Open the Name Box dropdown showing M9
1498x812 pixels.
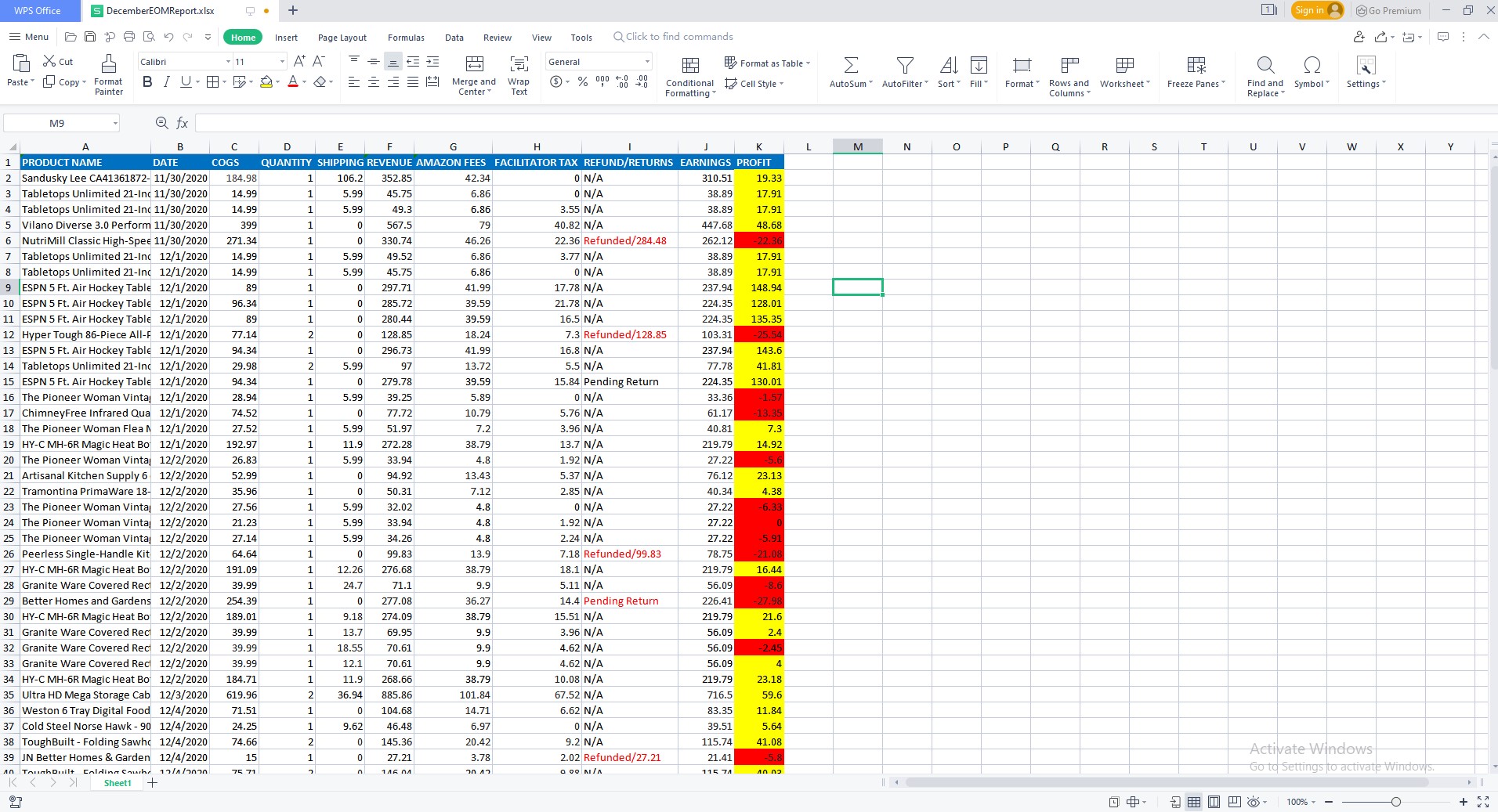[x=115, y=123]
